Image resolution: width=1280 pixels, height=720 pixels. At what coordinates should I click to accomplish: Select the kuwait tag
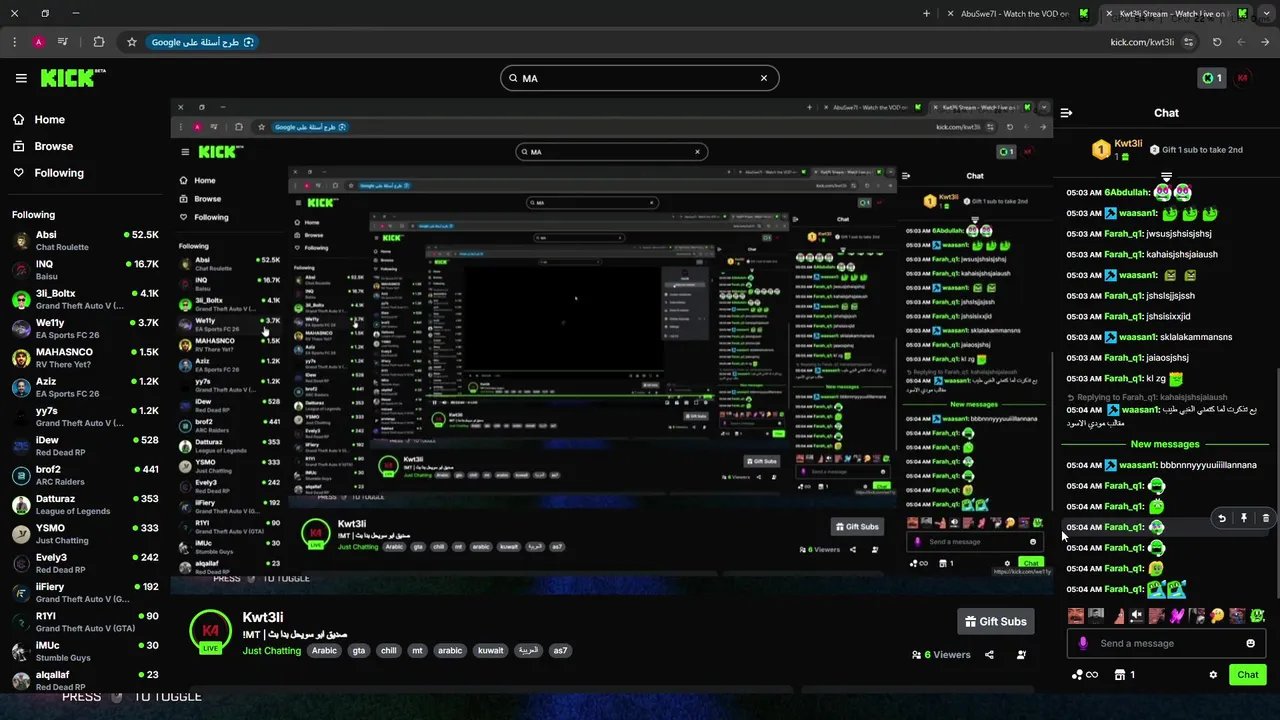[x=491, y=651]
